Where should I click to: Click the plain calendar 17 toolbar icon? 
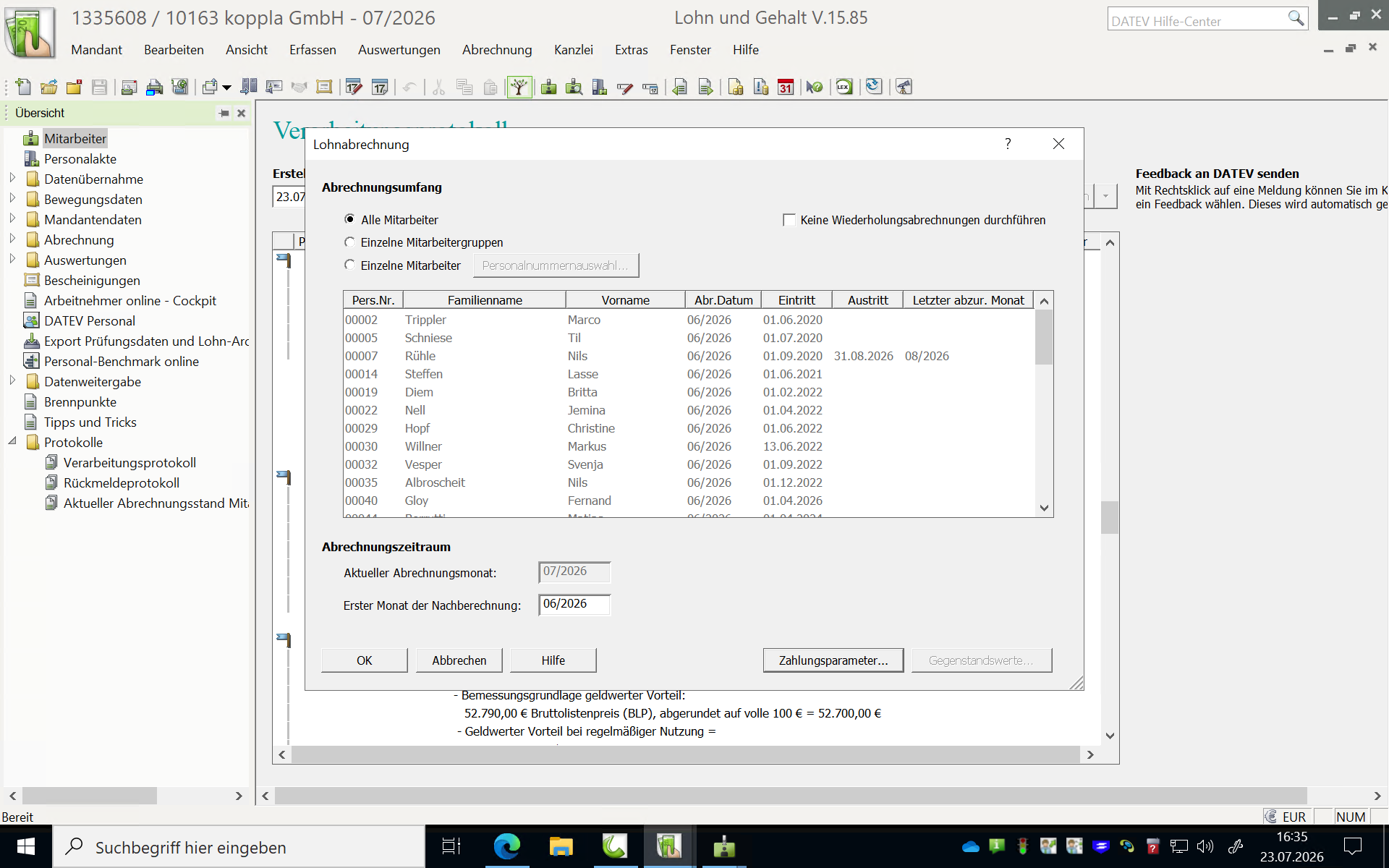click(380, 88)
